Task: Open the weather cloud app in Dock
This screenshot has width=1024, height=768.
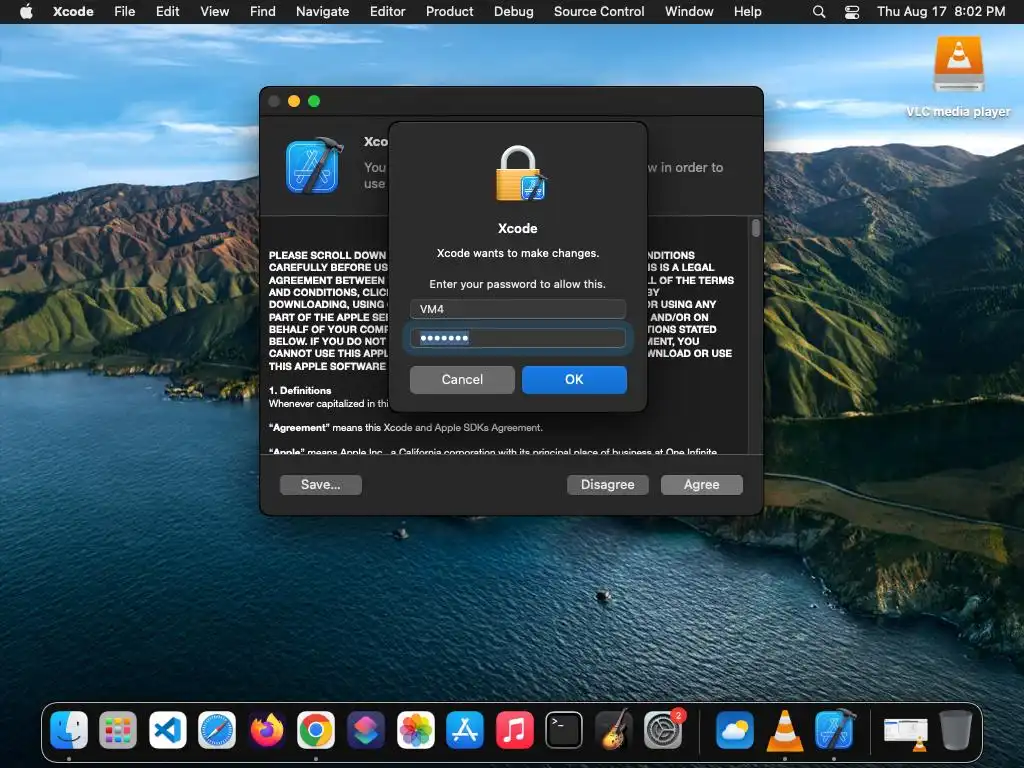Action: click(735, 729)
